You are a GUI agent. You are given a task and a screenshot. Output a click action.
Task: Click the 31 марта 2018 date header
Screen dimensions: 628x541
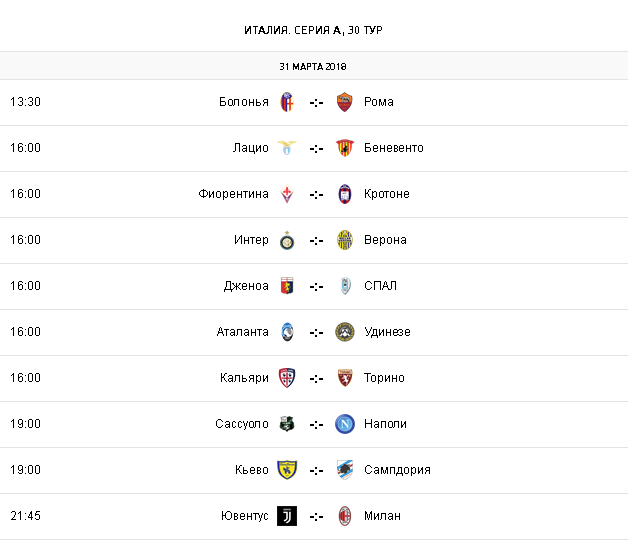click(x=314, y=66)
